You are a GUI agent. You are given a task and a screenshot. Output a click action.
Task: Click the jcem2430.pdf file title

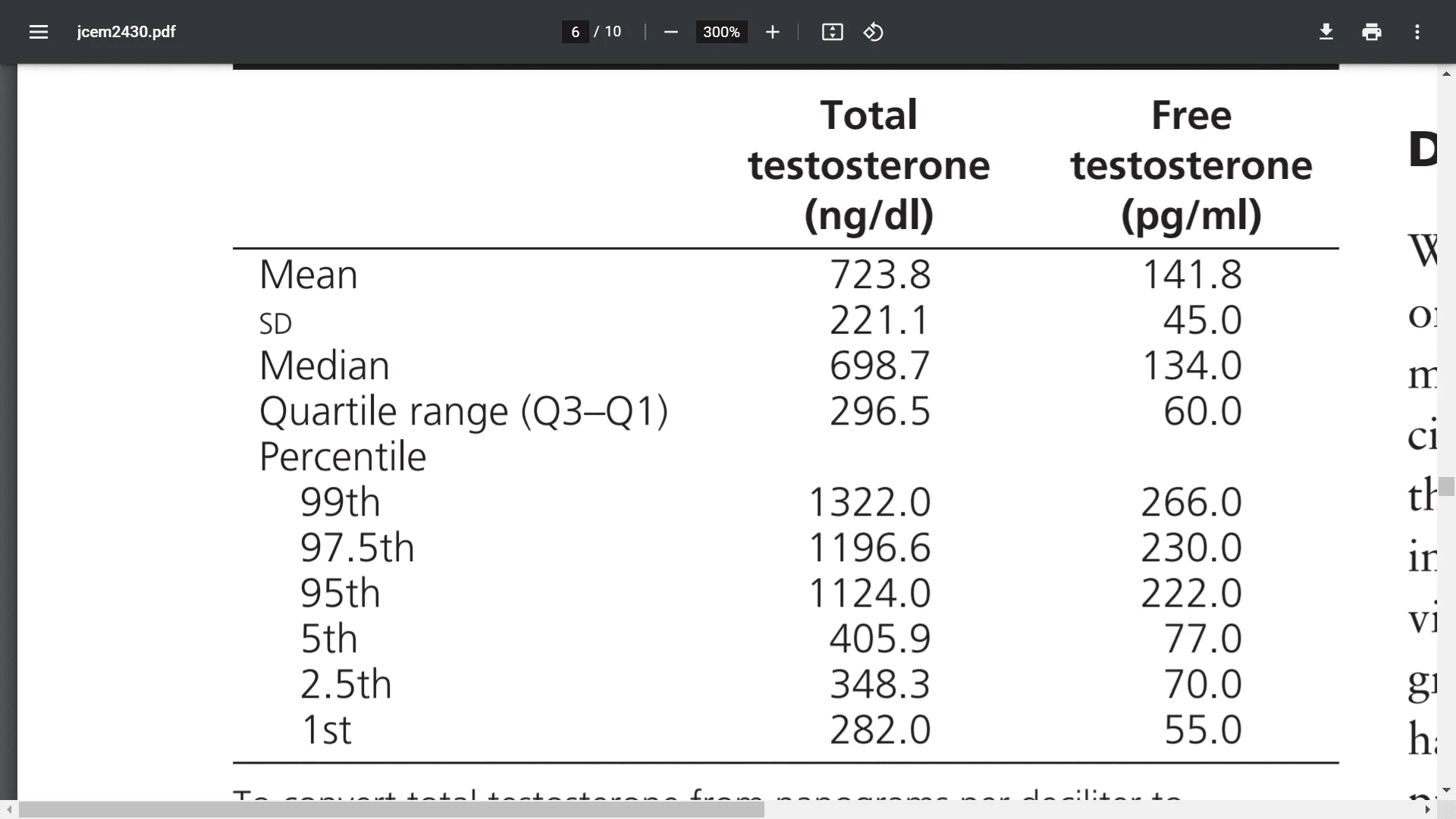click(126, 32)
